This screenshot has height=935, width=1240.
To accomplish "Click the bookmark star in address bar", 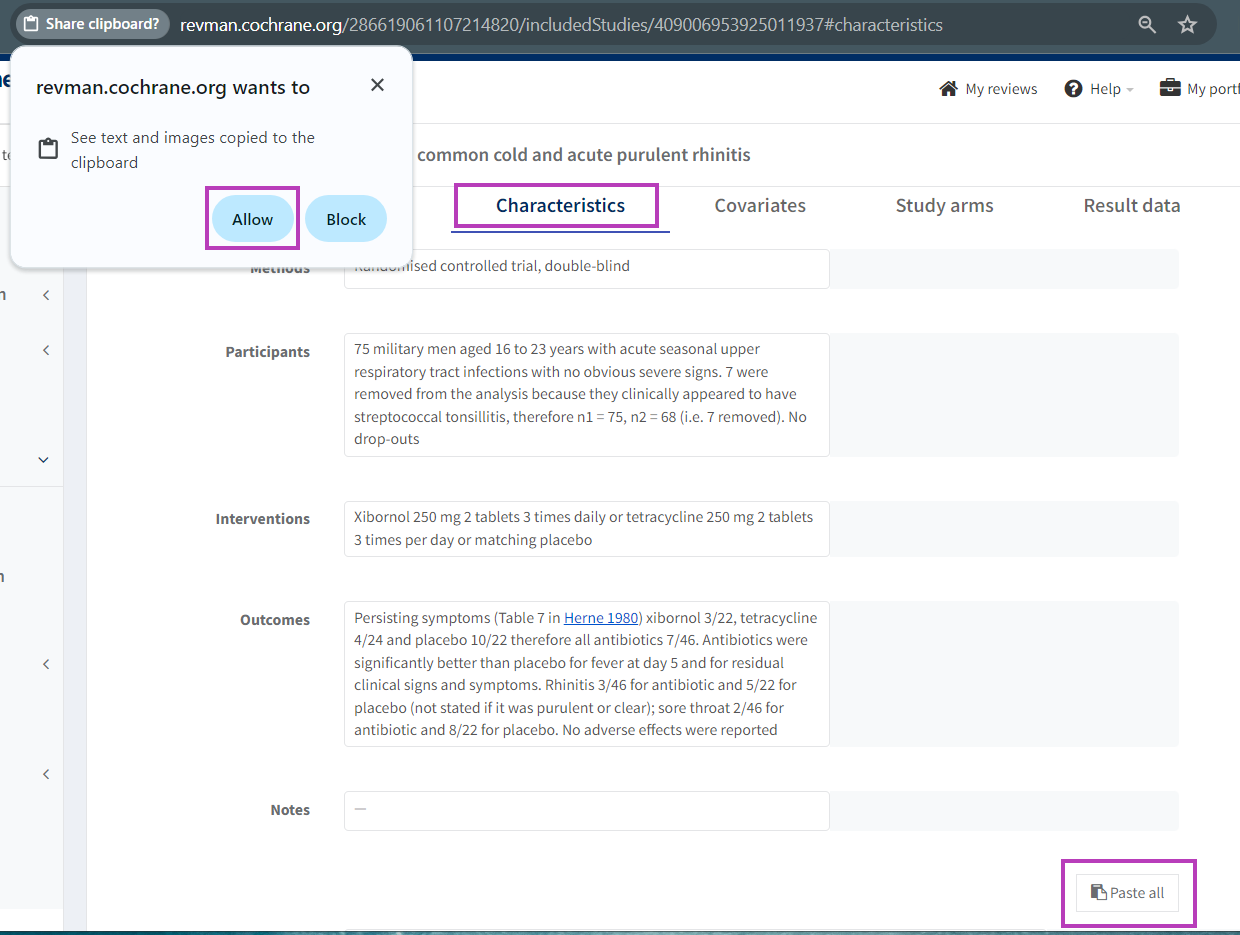I will coord(1187,25).
